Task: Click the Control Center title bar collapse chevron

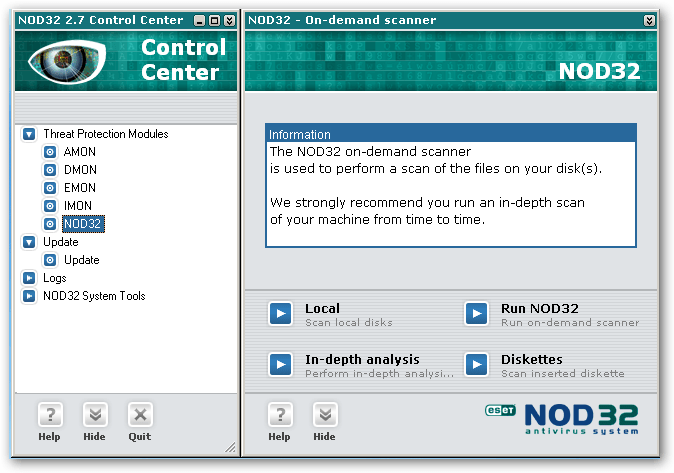Action: point(229,20)
